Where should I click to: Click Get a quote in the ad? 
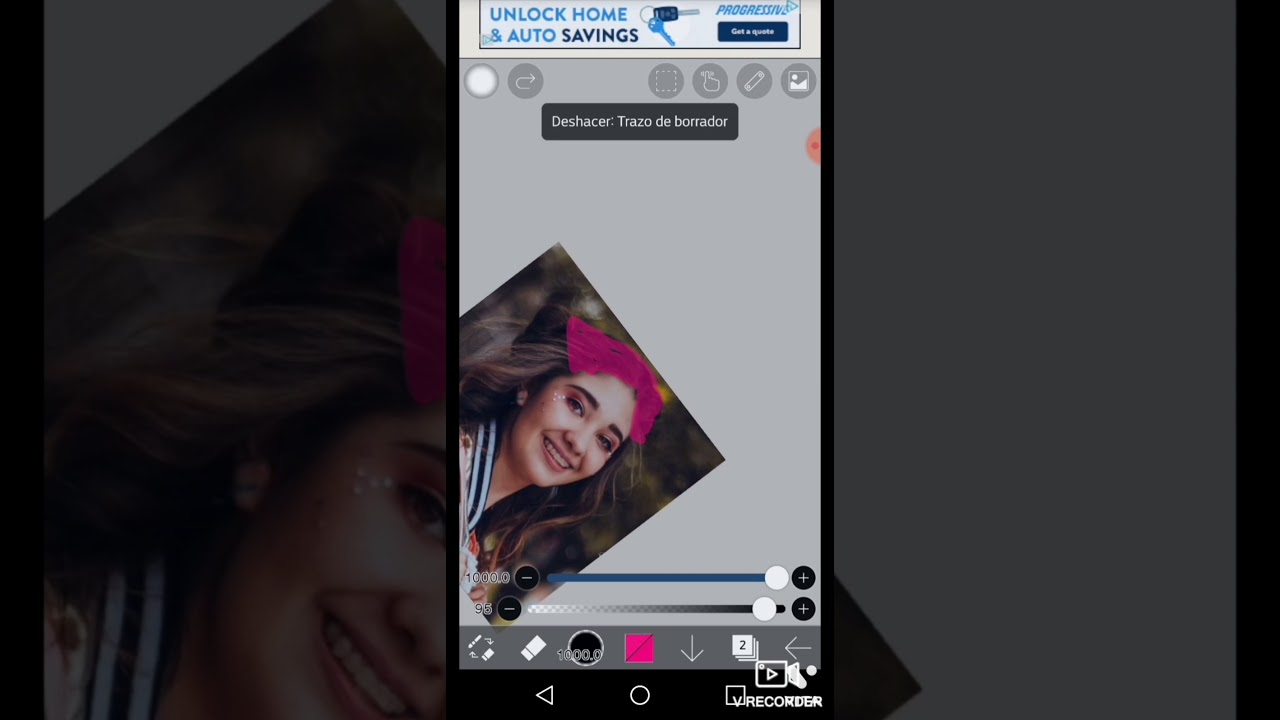pyautogui.click(x=752, y=31)
